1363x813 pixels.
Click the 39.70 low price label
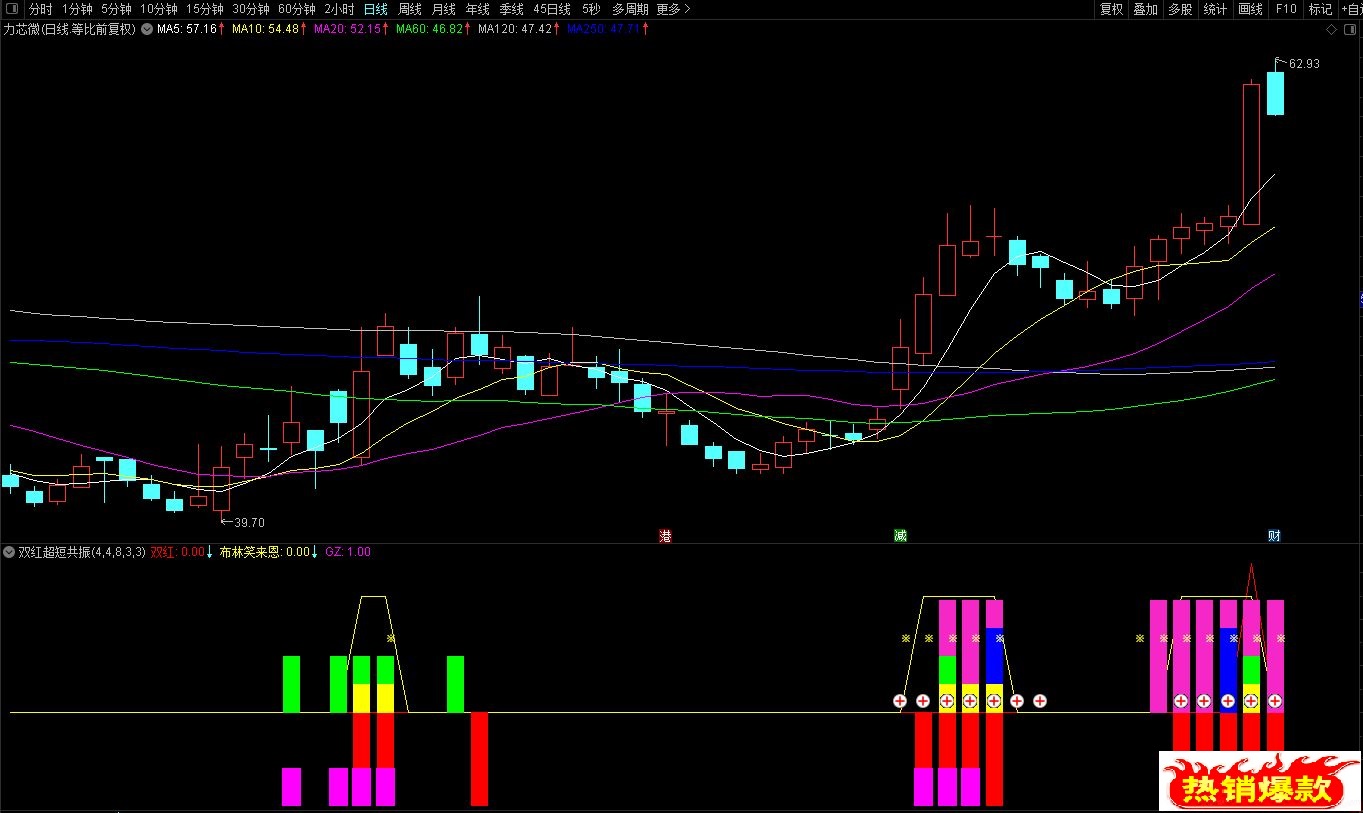coord(249,522)
